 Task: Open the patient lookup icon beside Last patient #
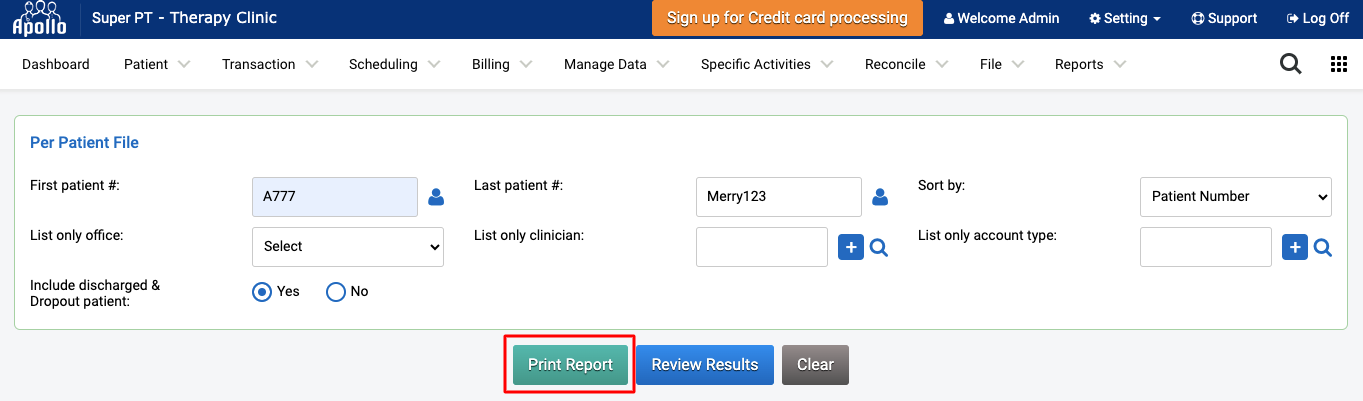(x=880, y=197)
